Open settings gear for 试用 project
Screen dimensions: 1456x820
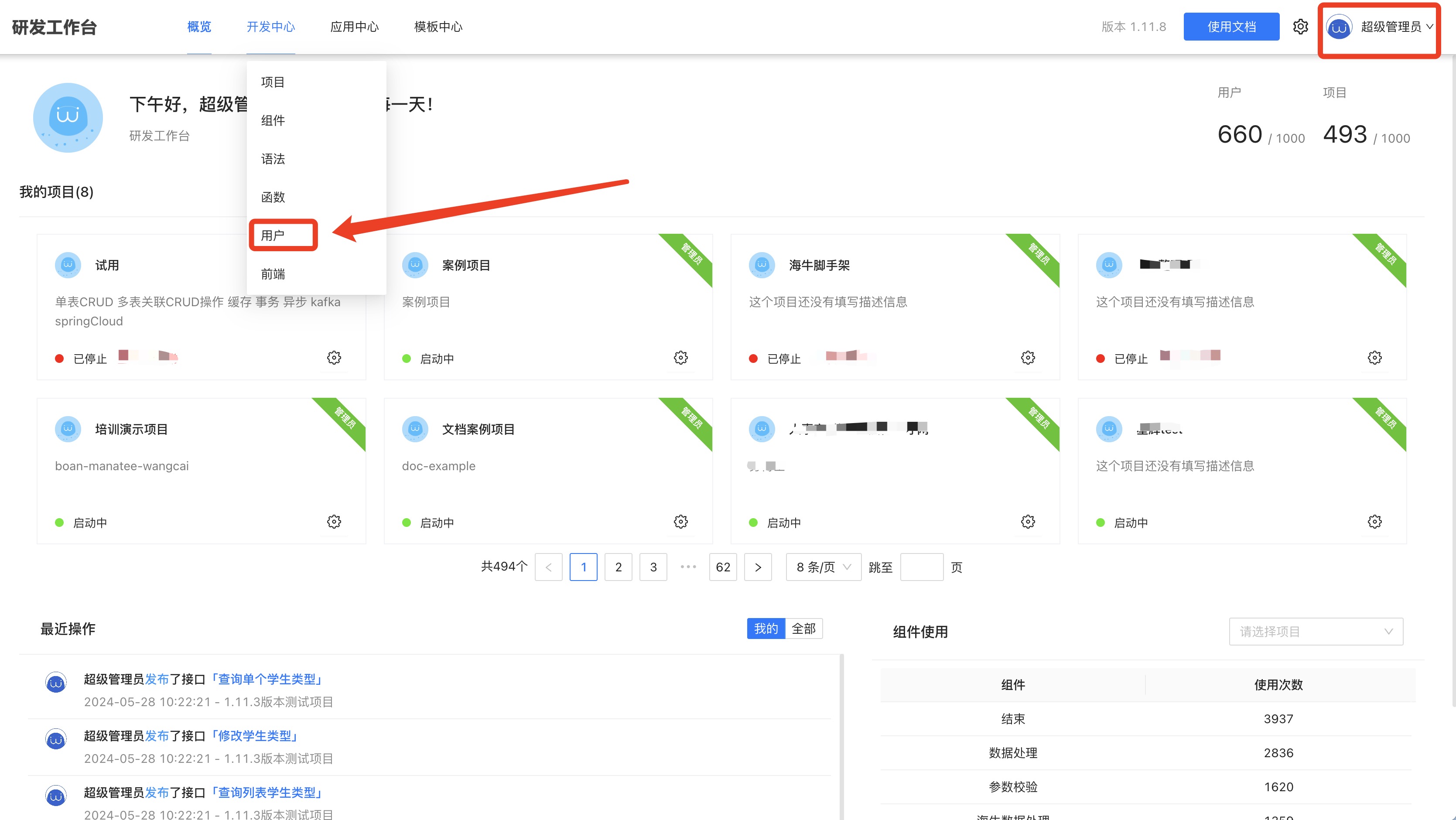[334, 358]
